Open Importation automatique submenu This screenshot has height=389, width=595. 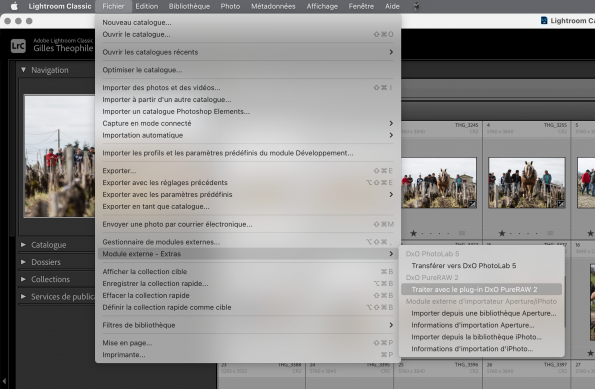click(248, 135)
